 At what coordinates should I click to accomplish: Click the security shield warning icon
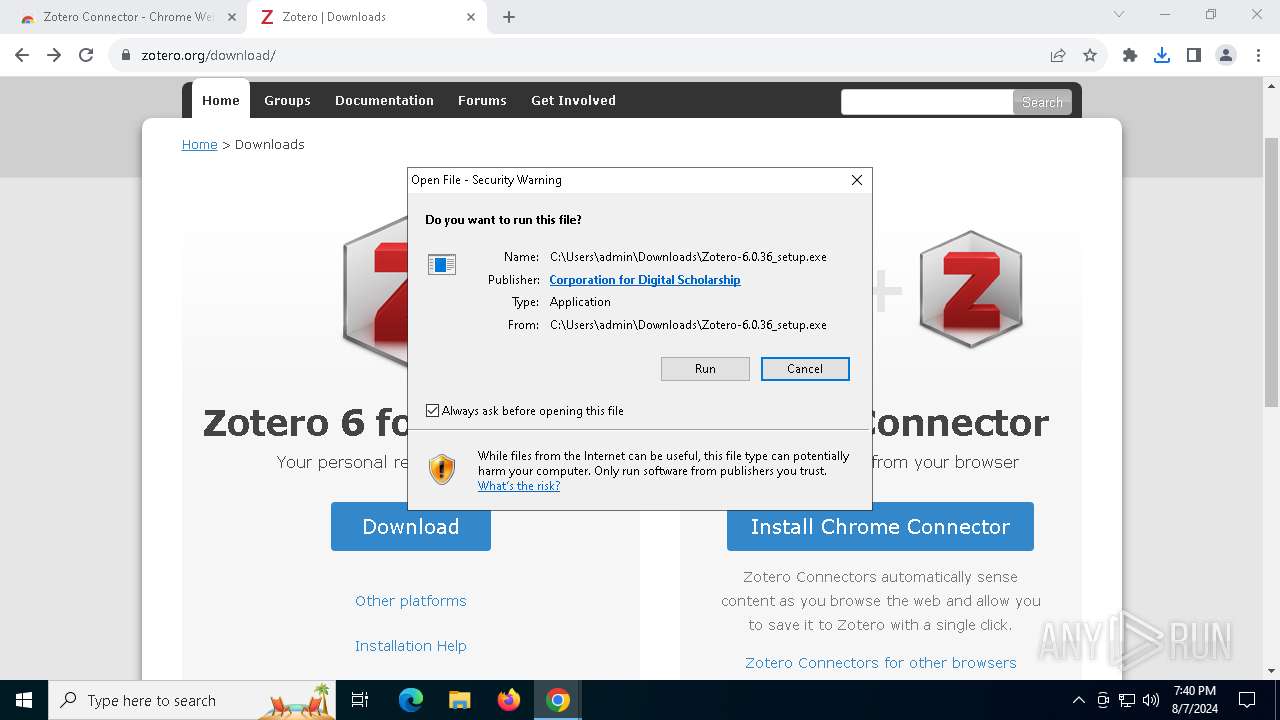(x=442, y=469)
